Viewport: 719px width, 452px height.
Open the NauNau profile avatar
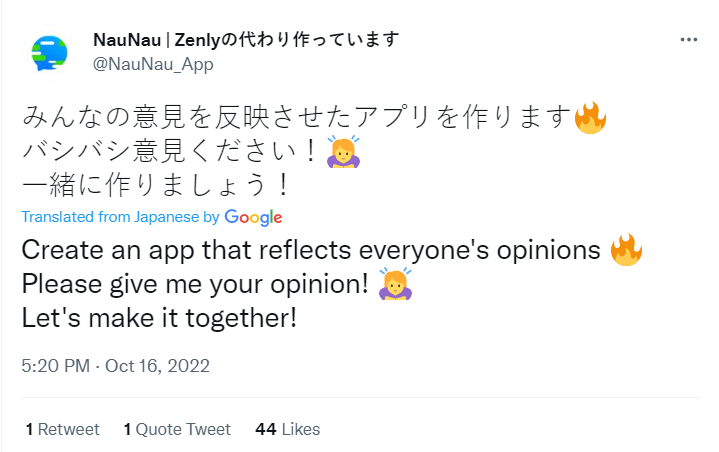pyautogui.click(x=49, y=53)
